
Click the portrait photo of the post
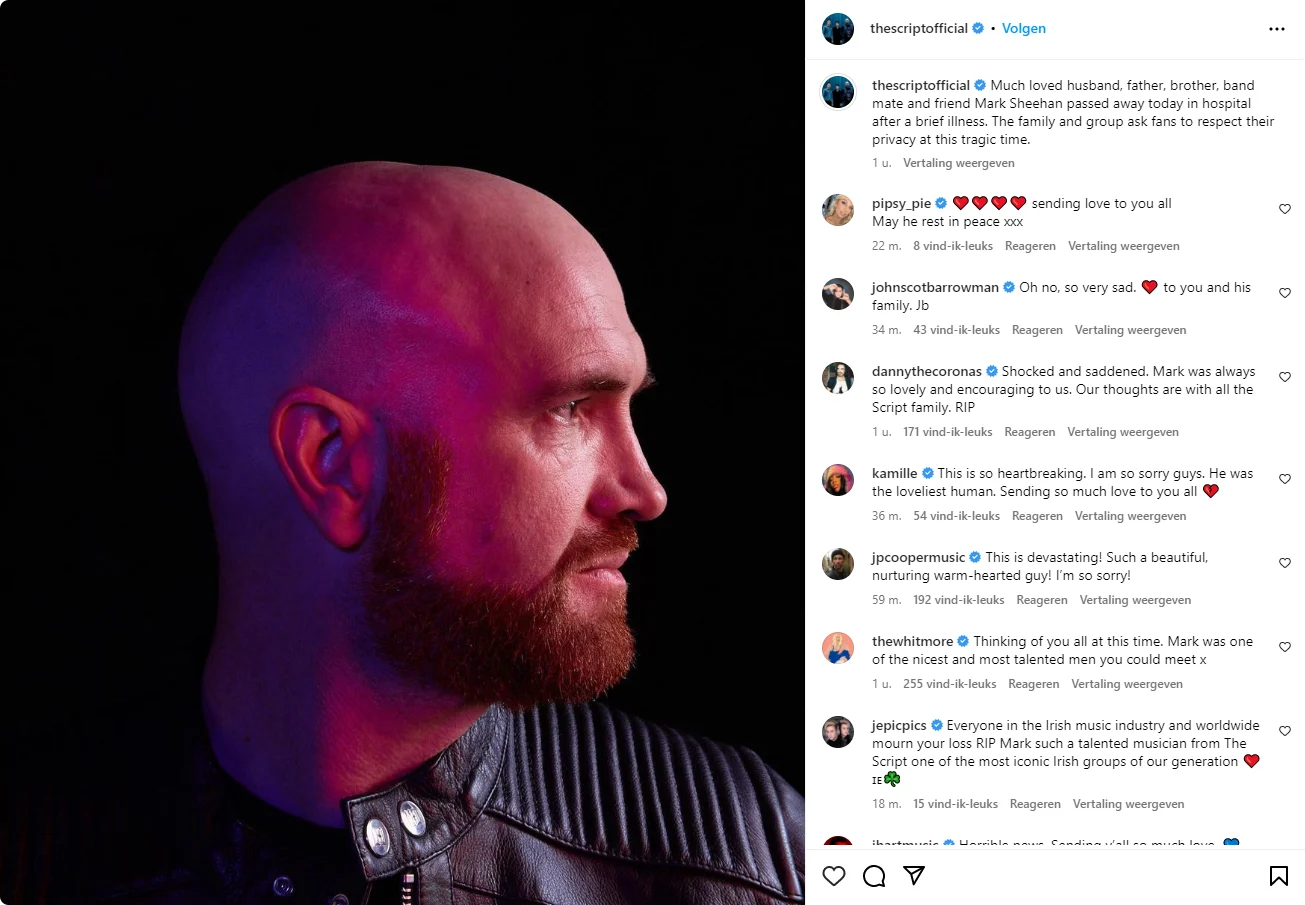tap(402, 452)
